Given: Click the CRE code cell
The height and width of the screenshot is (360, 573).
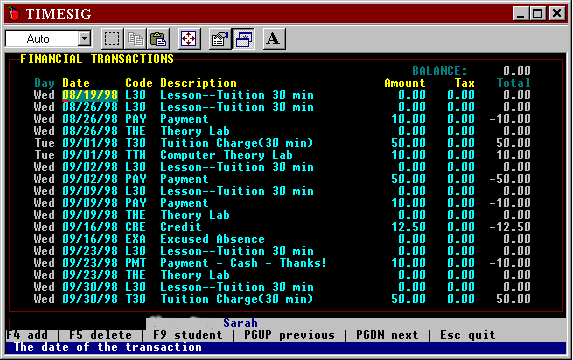Looking at the screenshot, I should (136, 227).
